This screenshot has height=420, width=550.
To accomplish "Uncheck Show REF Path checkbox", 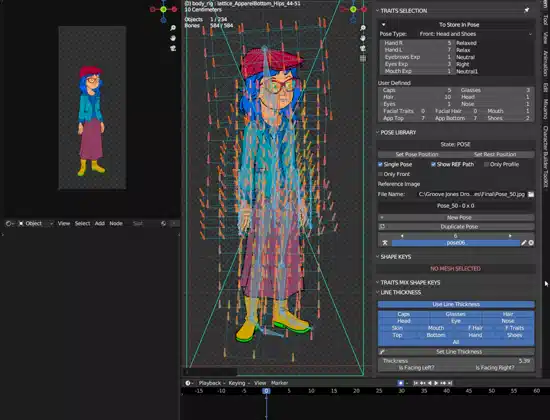I will [x=433, y=164].
